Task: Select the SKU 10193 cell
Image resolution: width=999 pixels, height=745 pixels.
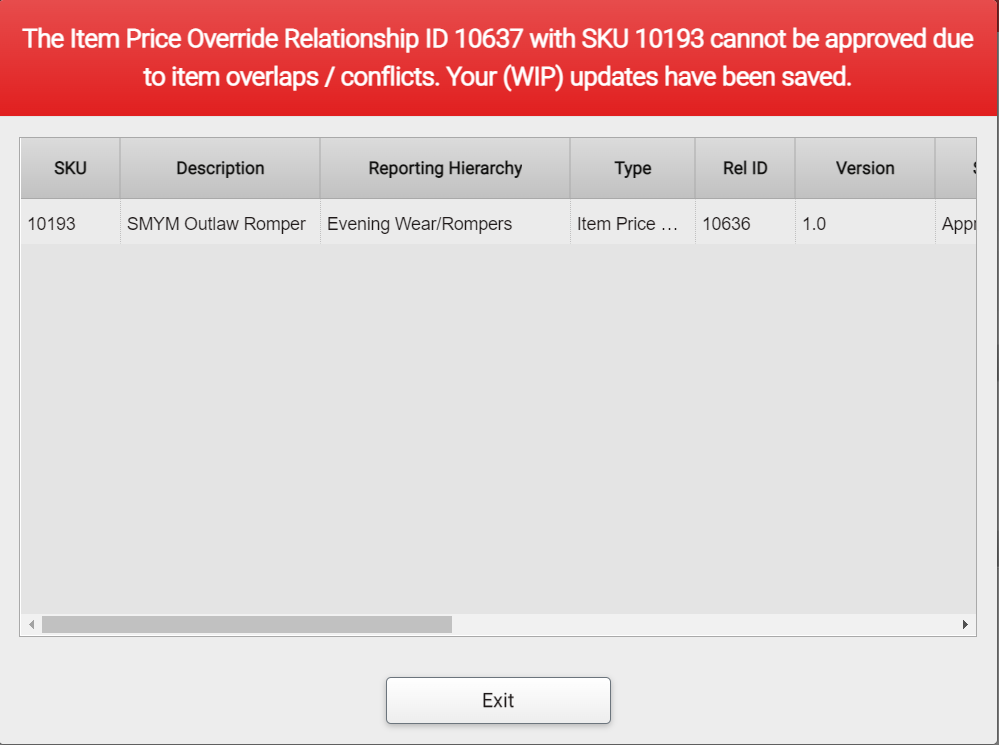Action: [x=70, y=224]
